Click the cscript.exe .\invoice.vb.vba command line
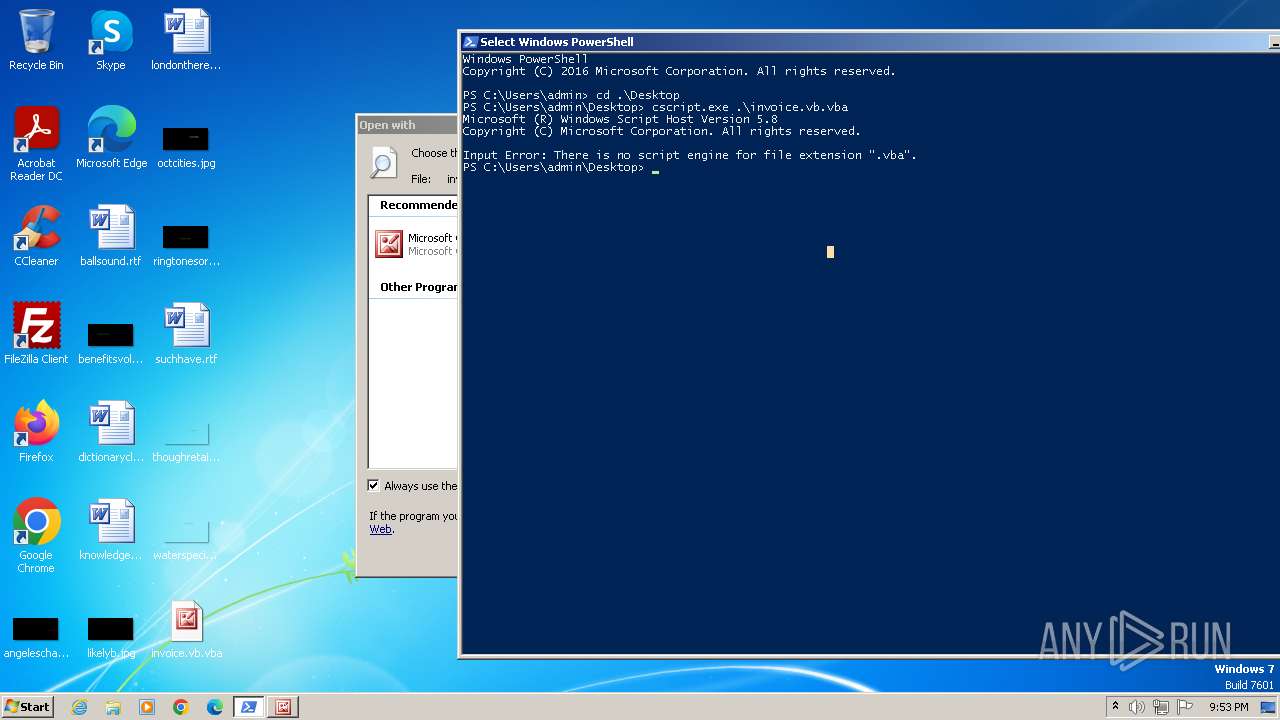This screenshot has width=1280, height=720. (x=655, y=107)
